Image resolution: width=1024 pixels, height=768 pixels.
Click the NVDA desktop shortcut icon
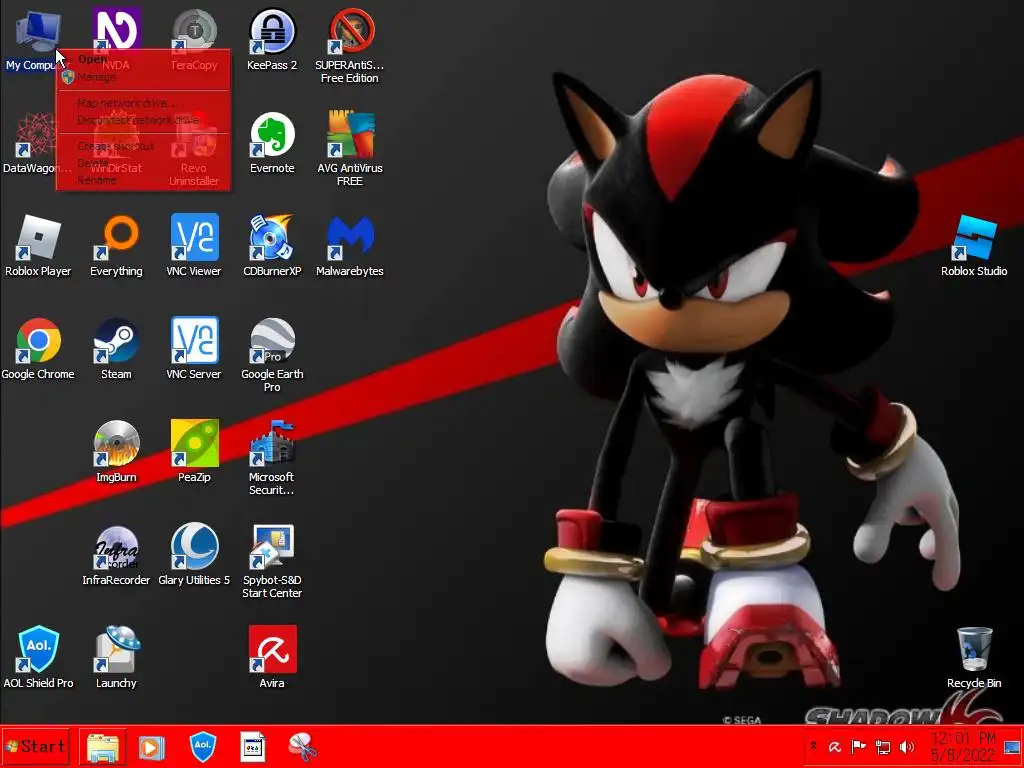116,29
